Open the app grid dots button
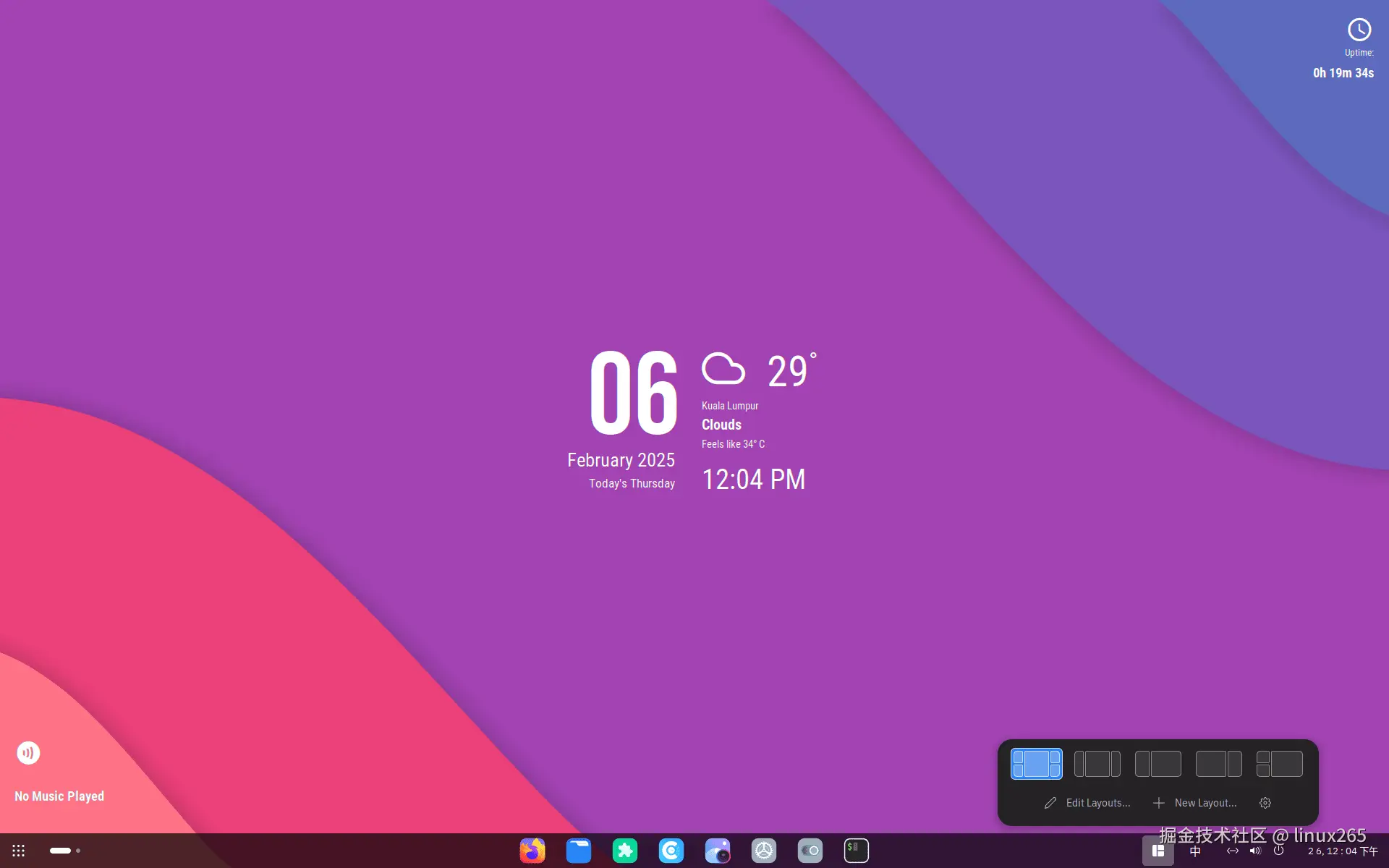 [19, 851]
